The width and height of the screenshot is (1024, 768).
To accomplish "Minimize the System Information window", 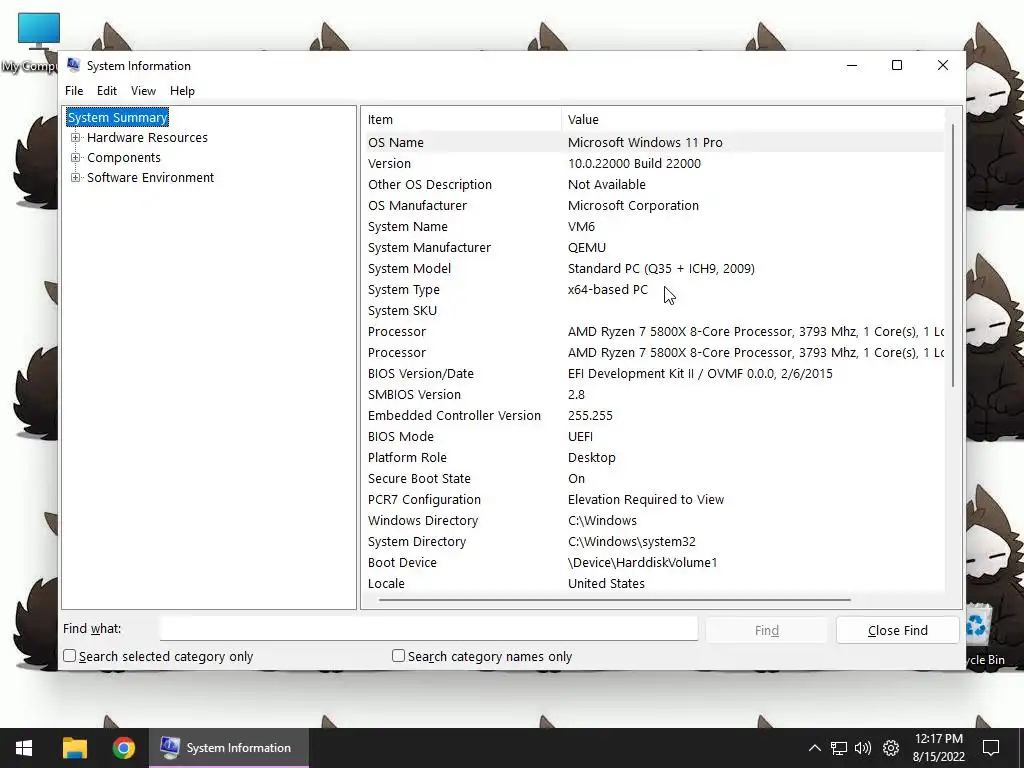I will click(852, 65).
